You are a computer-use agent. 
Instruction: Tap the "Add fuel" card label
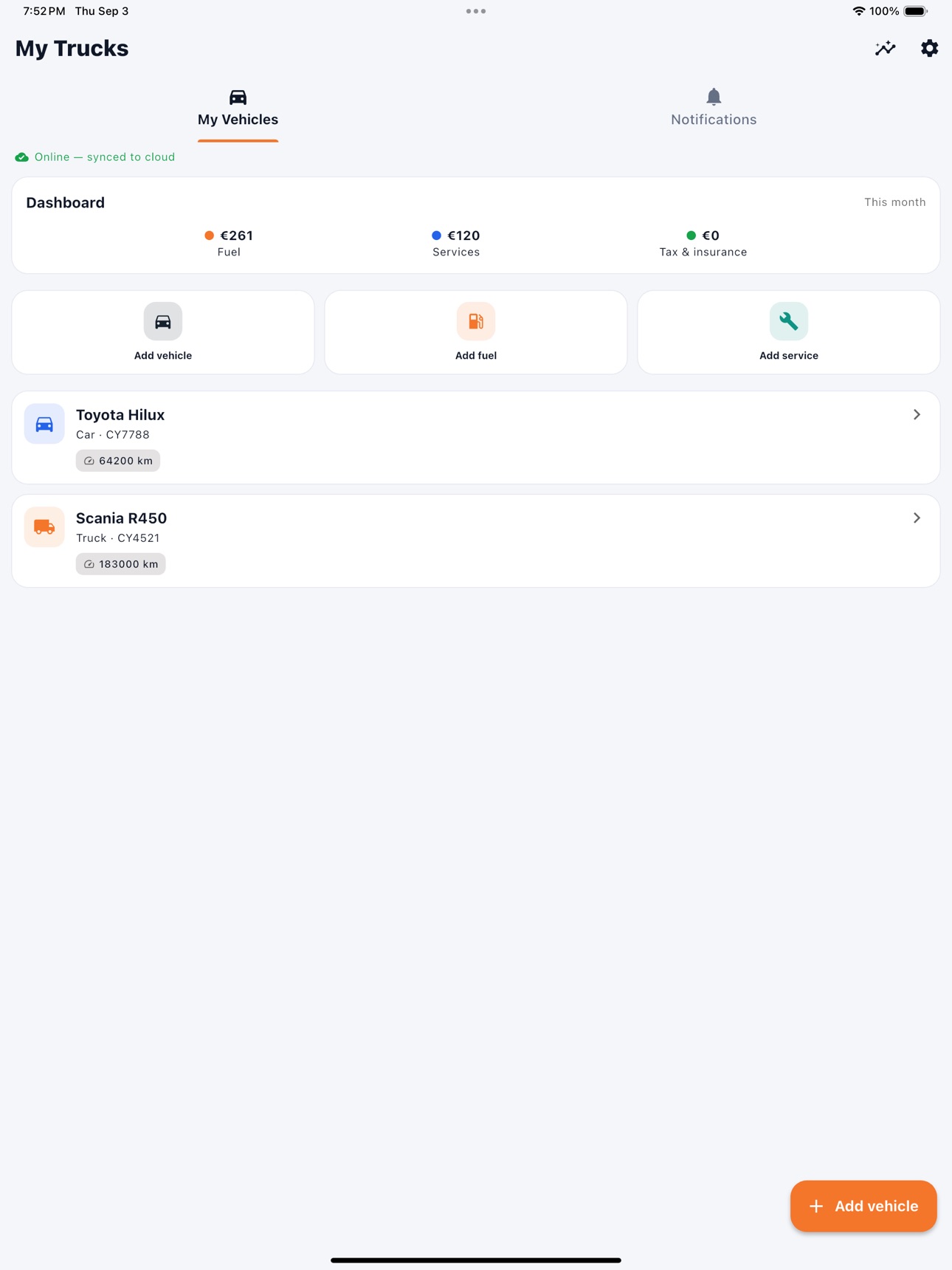pos(476,356)
